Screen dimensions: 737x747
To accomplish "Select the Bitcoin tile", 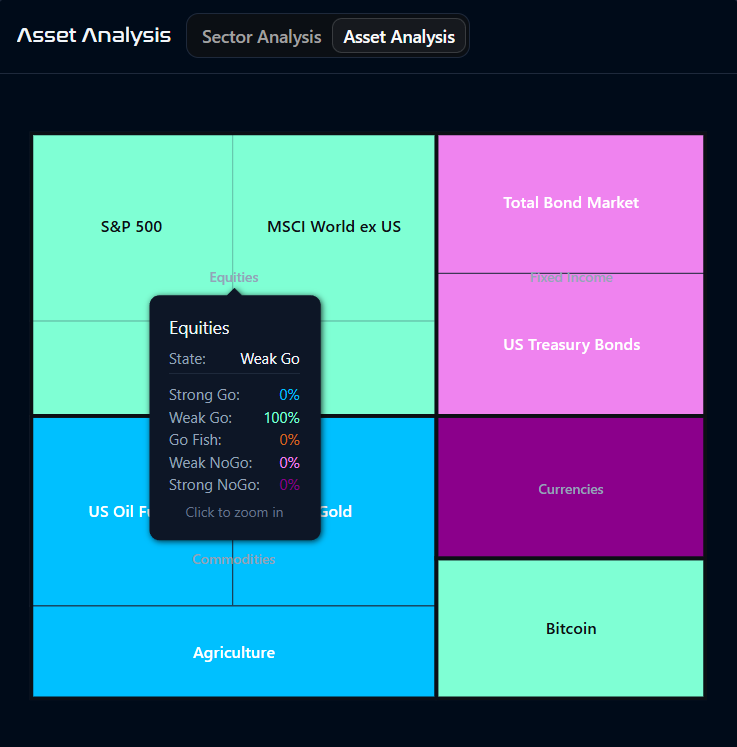I will (x=571, y=628).
